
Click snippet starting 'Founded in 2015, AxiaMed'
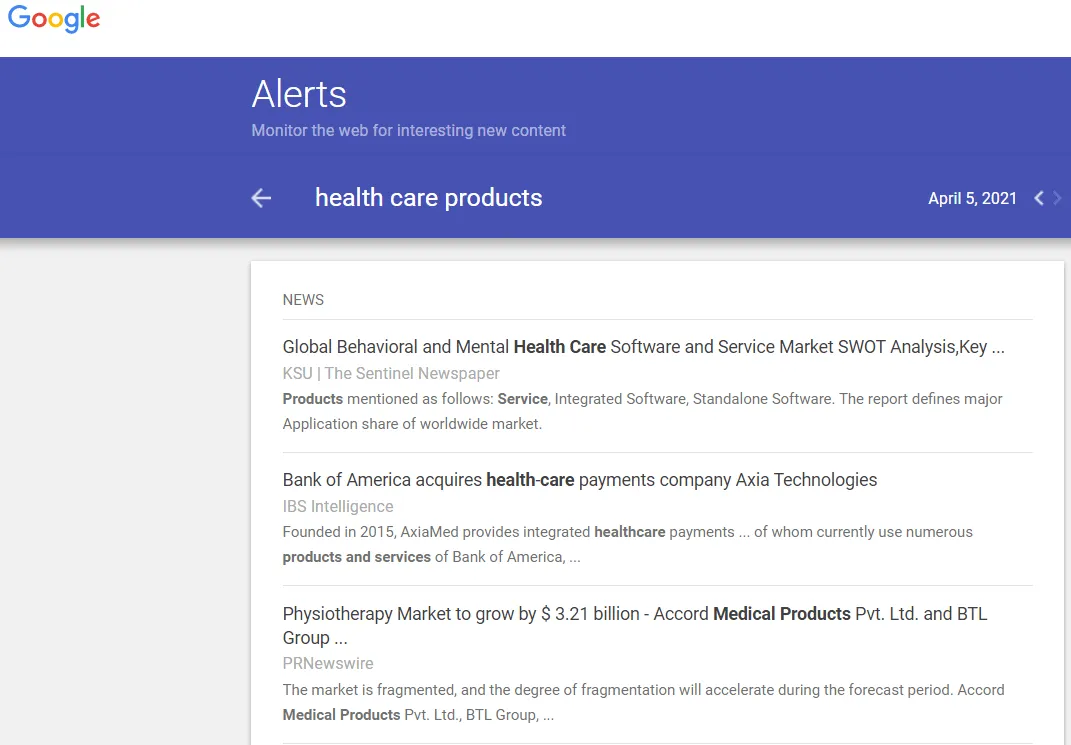[x=627, y=544]
